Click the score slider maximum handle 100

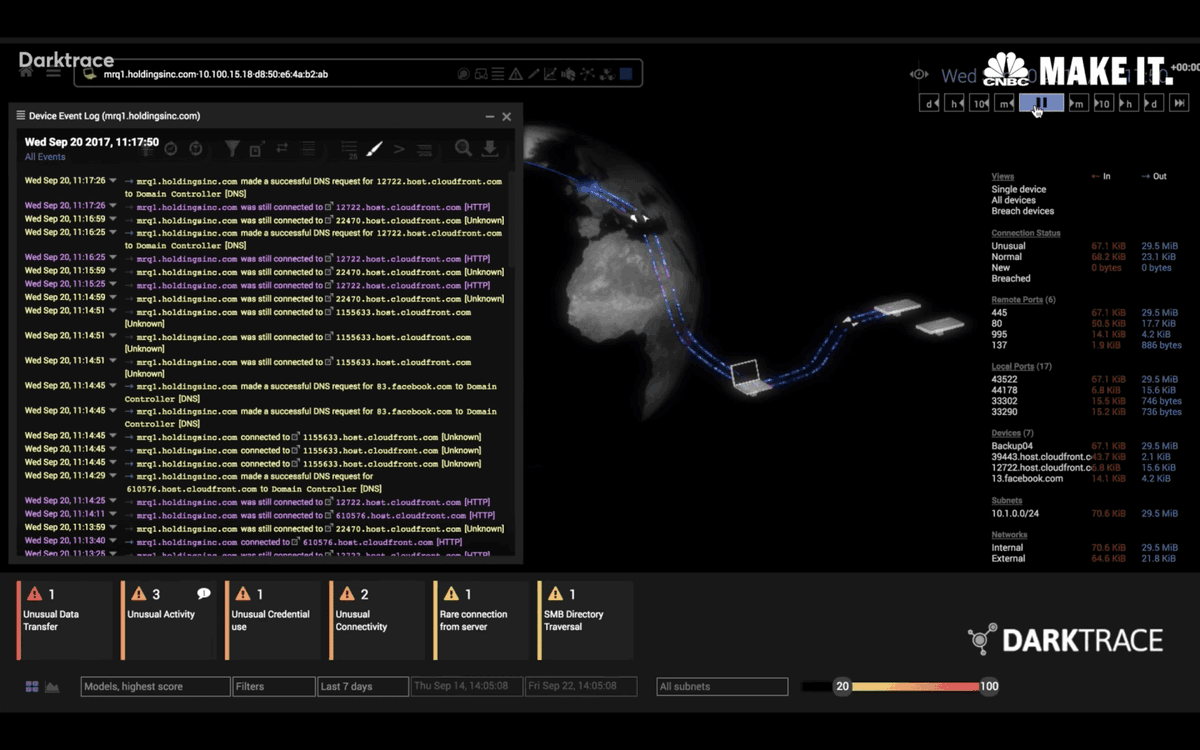(x=989, y=686)
